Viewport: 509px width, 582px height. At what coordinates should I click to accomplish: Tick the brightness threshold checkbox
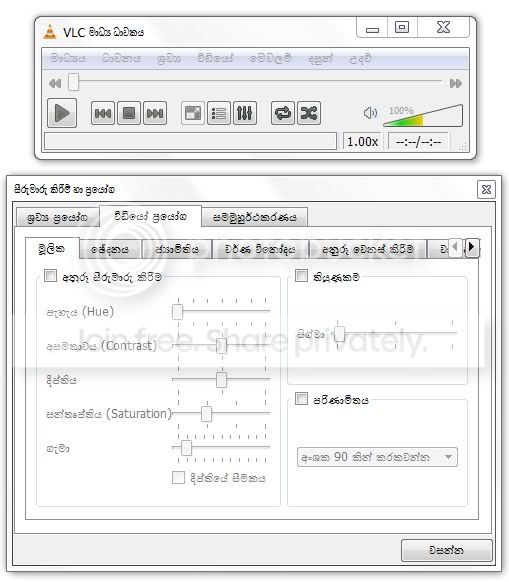(178, 477)
